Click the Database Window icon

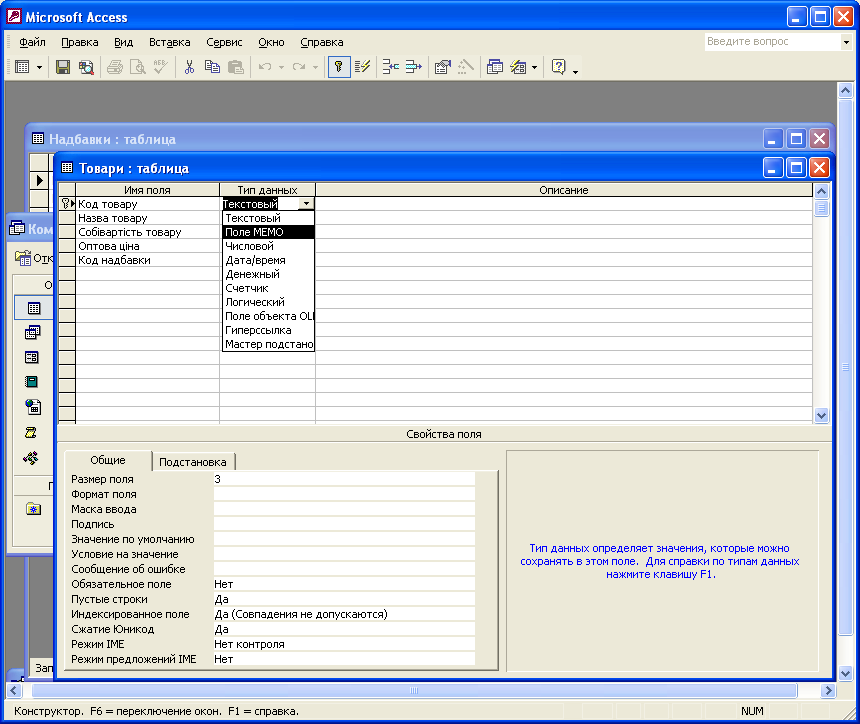click(495, 67)
